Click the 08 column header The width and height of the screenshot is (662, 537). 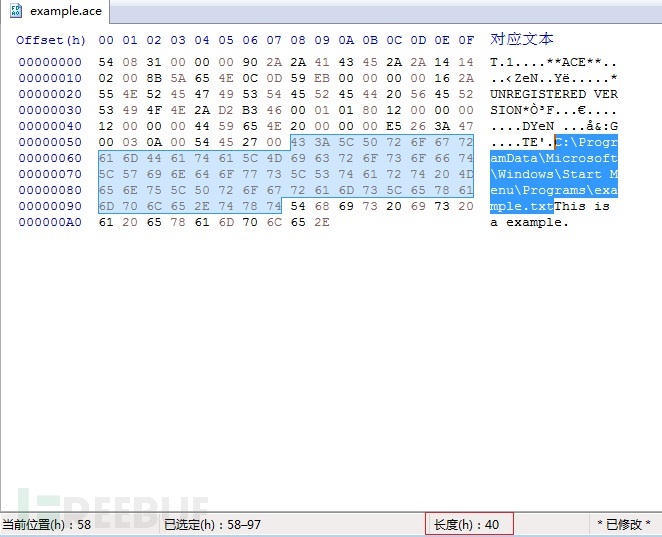pyautogui.click(x=298, y=41)
